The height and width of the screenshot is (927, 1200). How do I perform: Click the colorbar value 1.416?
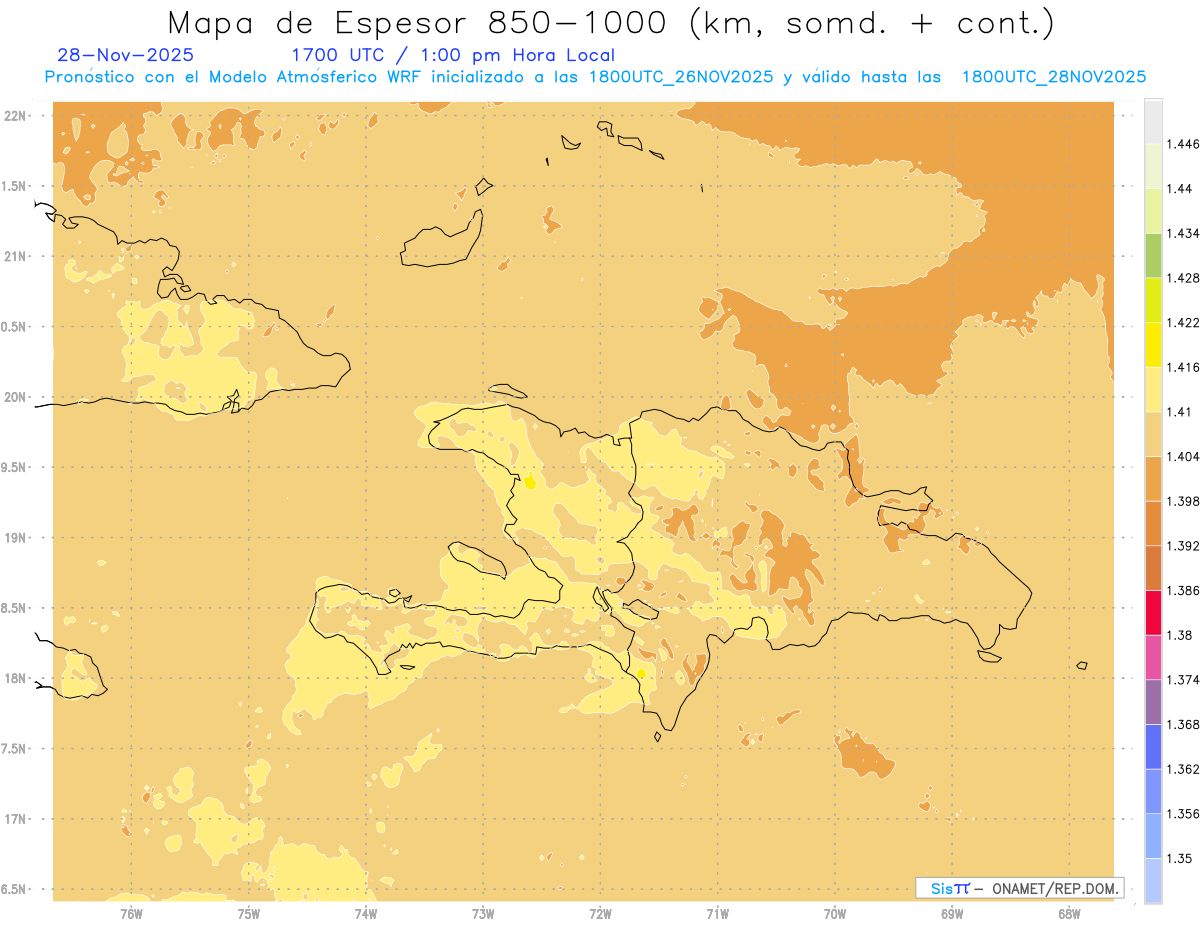click(x=1183, y=367)
